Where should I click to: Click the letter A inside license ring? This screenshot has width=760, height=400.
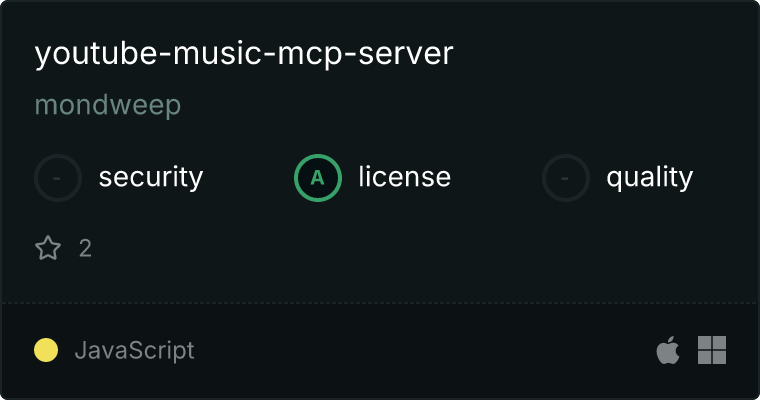(317, 178)
